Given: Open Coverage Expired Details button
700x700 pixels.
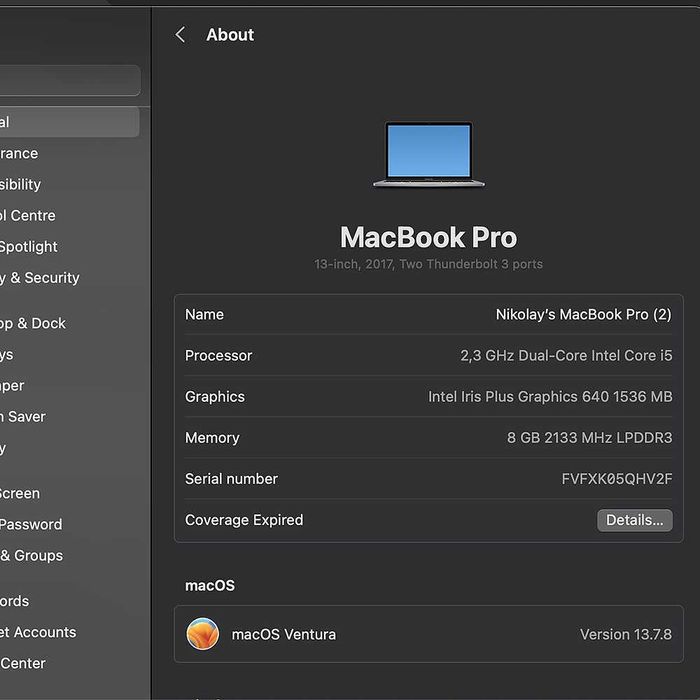Looking at the screenshot, I should 634,520.
